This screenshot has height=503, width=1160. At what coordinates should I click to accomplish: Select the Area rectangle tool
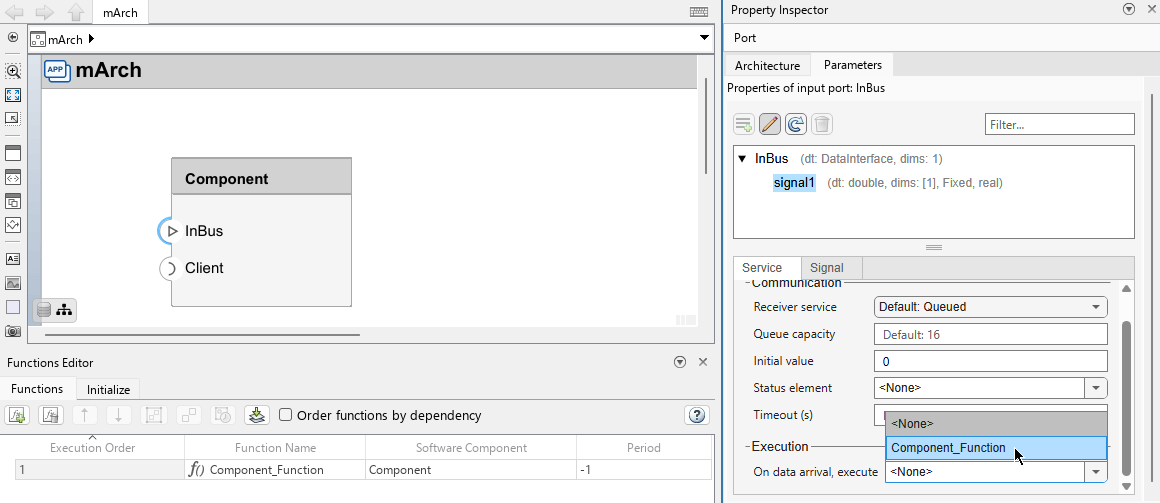tap(13, 307)
